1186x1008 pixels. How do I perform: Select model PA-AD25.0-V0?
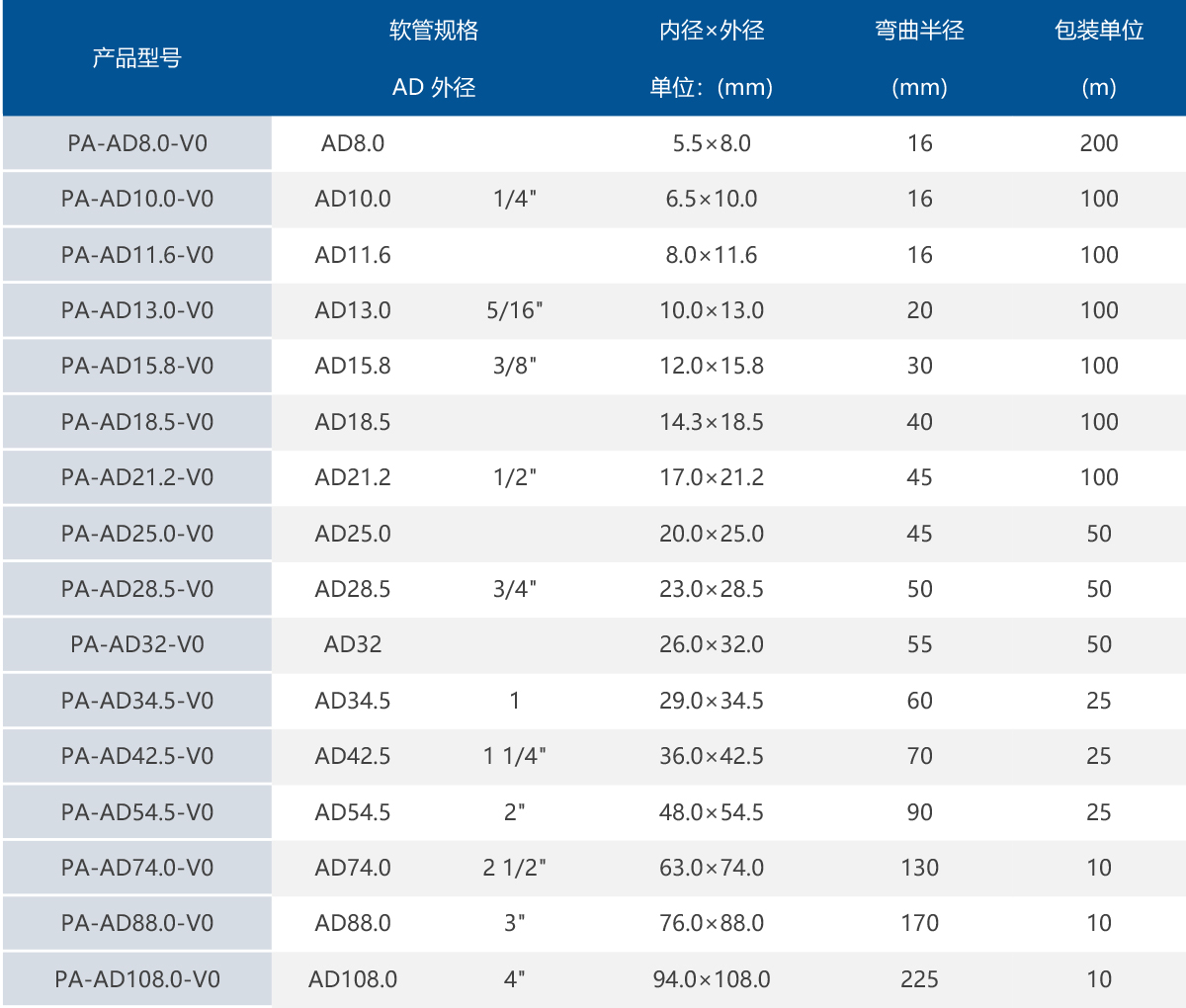137,534
